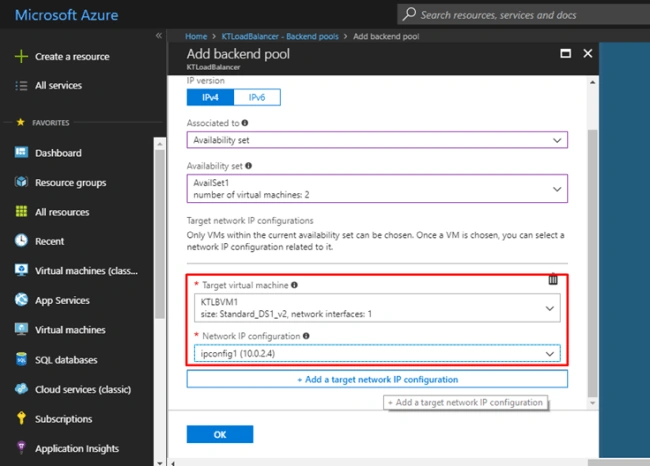This screenshot has height=466, width=650.
Task: Go to Home breadcrumb
Action: click(196, 36)
